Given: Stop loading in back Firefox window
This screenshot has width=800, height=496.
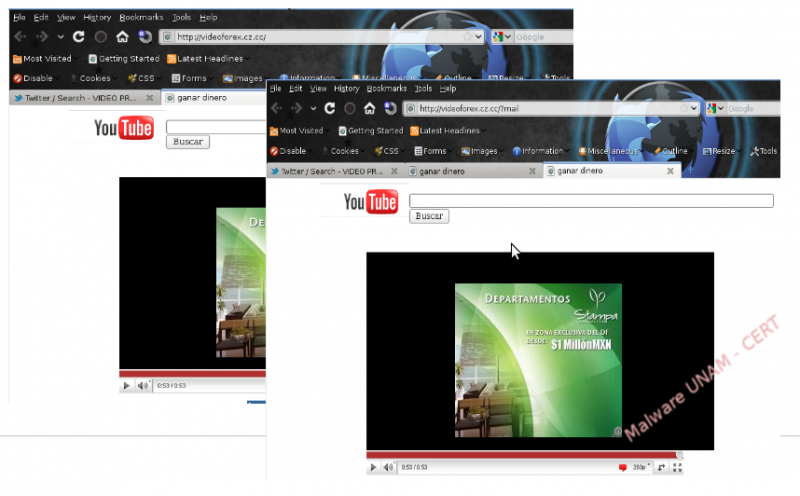Looking at the screenshot, I should [101, 37].
